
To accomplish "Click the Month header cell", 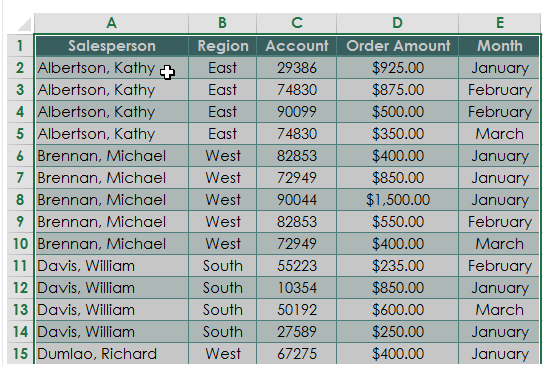I will (x=499, y=46).
